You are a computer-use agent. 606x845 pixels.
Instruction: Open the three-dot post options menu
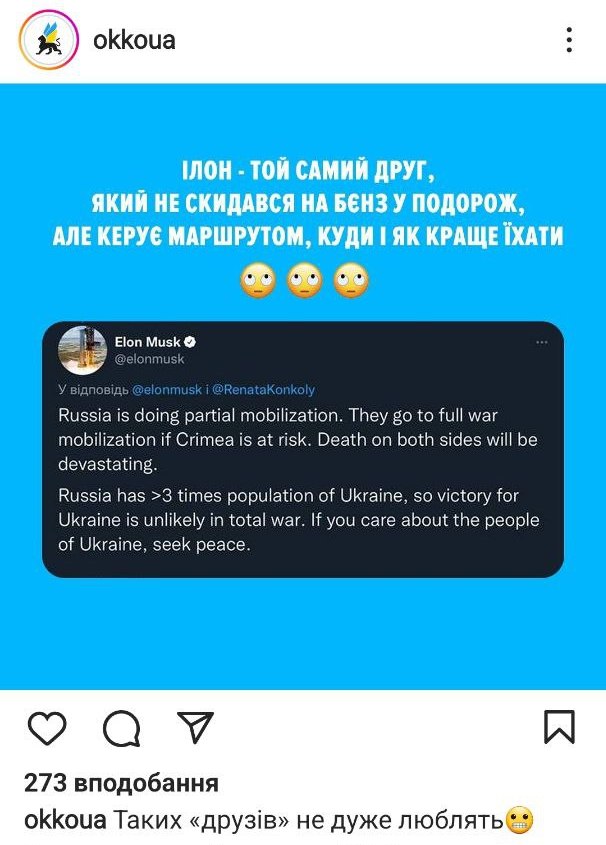pyautogui.click(x=569, y=40)
